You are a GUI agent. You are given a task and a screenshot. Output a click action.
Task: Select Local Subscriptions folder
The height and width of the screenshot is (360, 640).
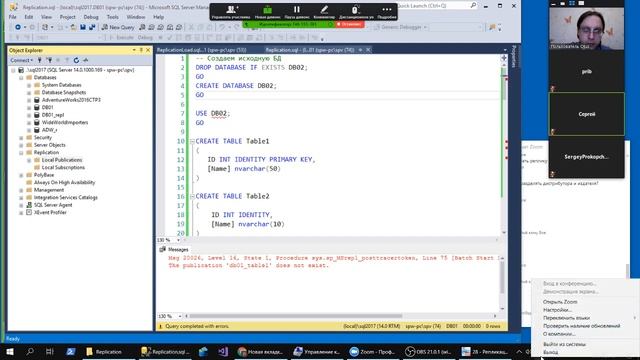tap(63, 168)
